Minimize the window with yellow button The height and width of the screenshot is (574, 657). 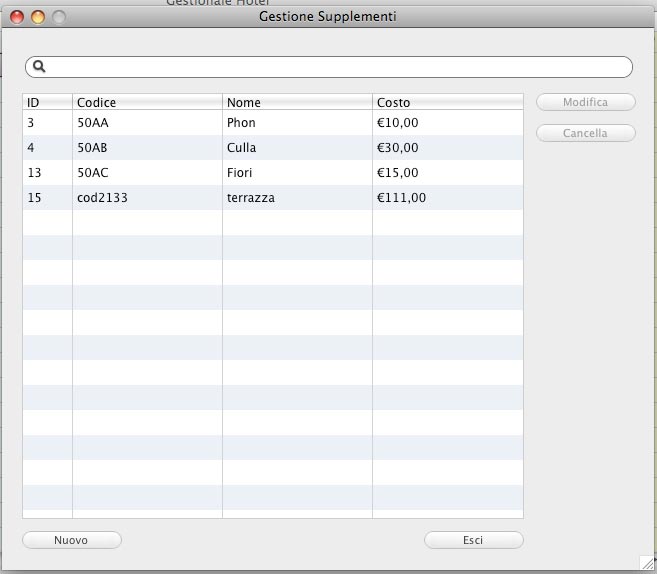38,17
